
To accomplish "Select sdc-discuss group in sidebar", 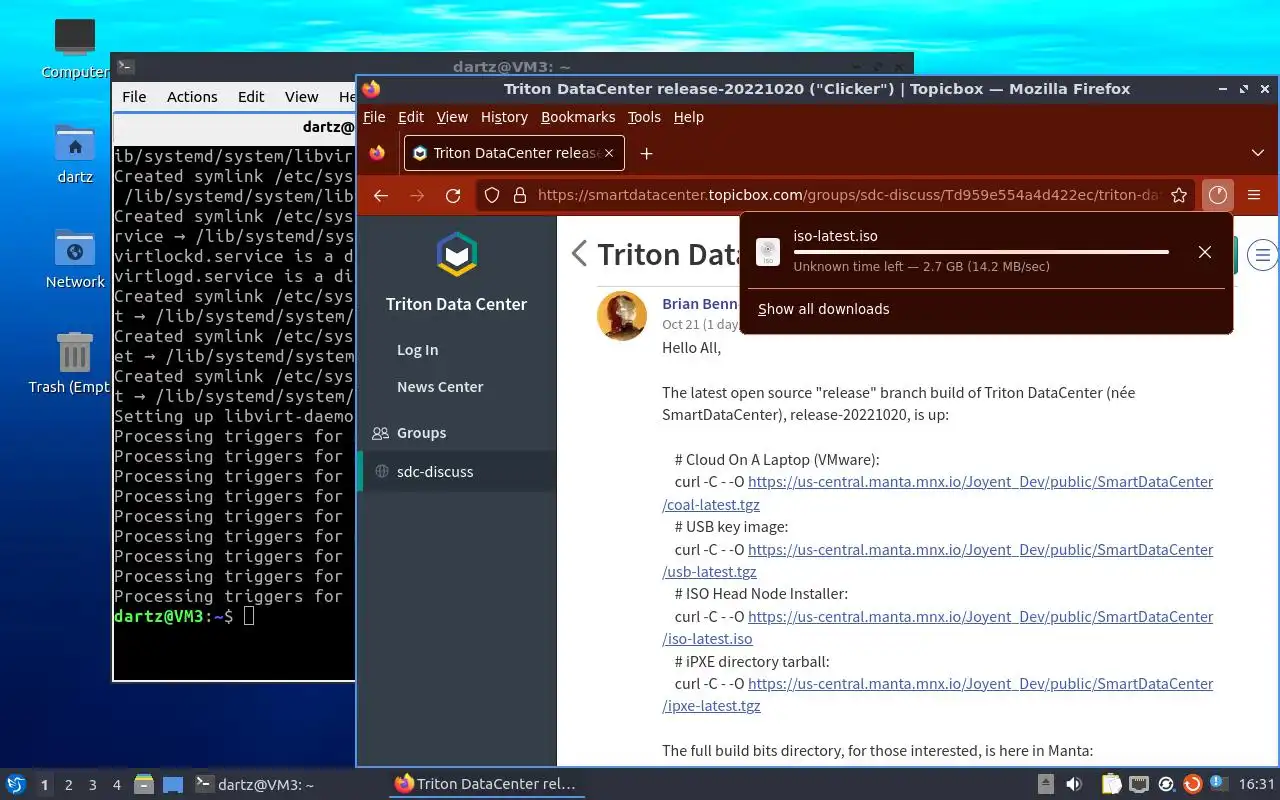I will (435, 471).
